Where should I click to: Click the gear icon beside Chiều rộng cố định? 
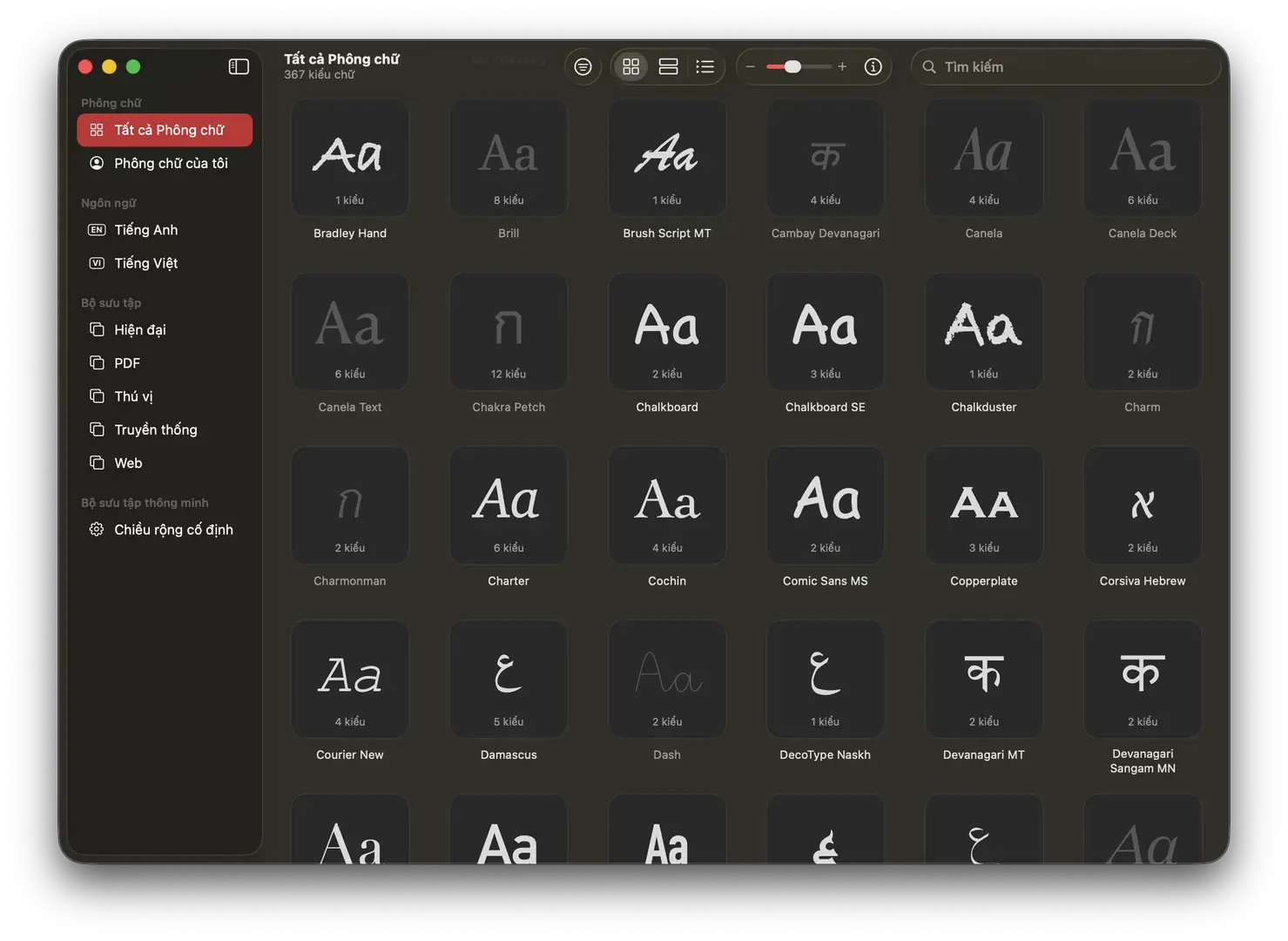(97, 530)
